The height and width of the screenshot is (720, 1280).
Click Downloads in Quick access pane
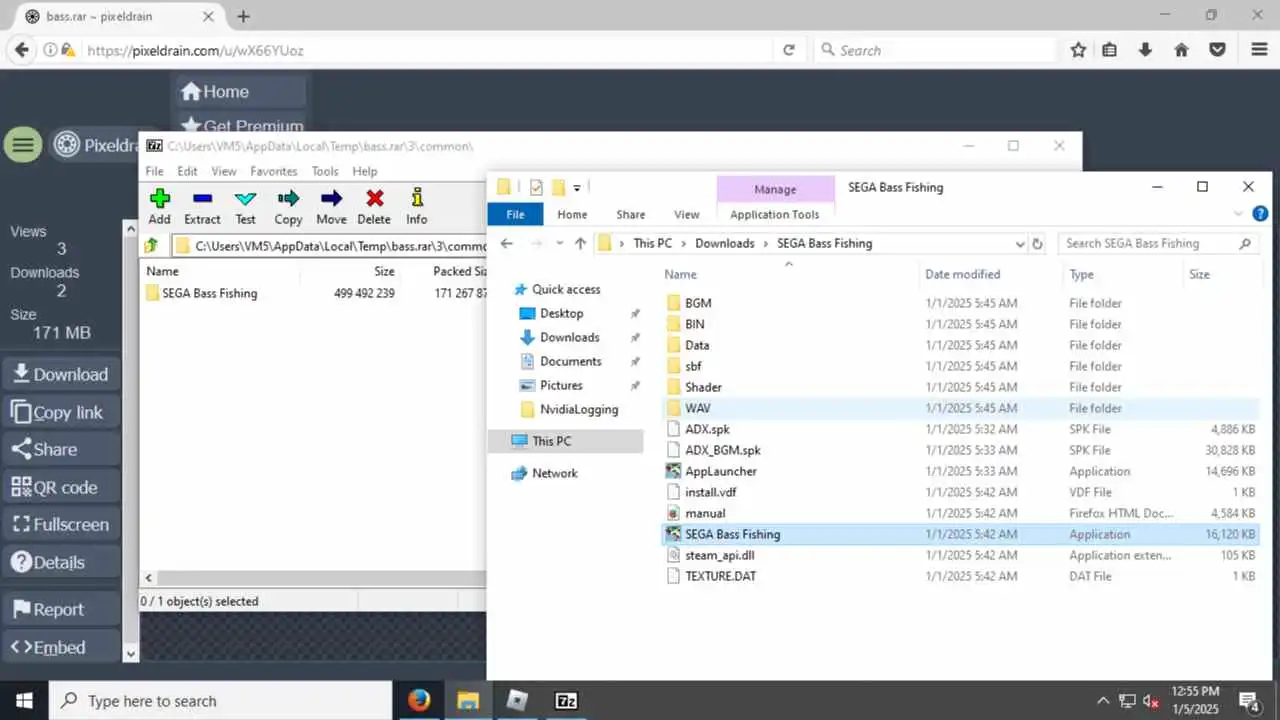569,337
